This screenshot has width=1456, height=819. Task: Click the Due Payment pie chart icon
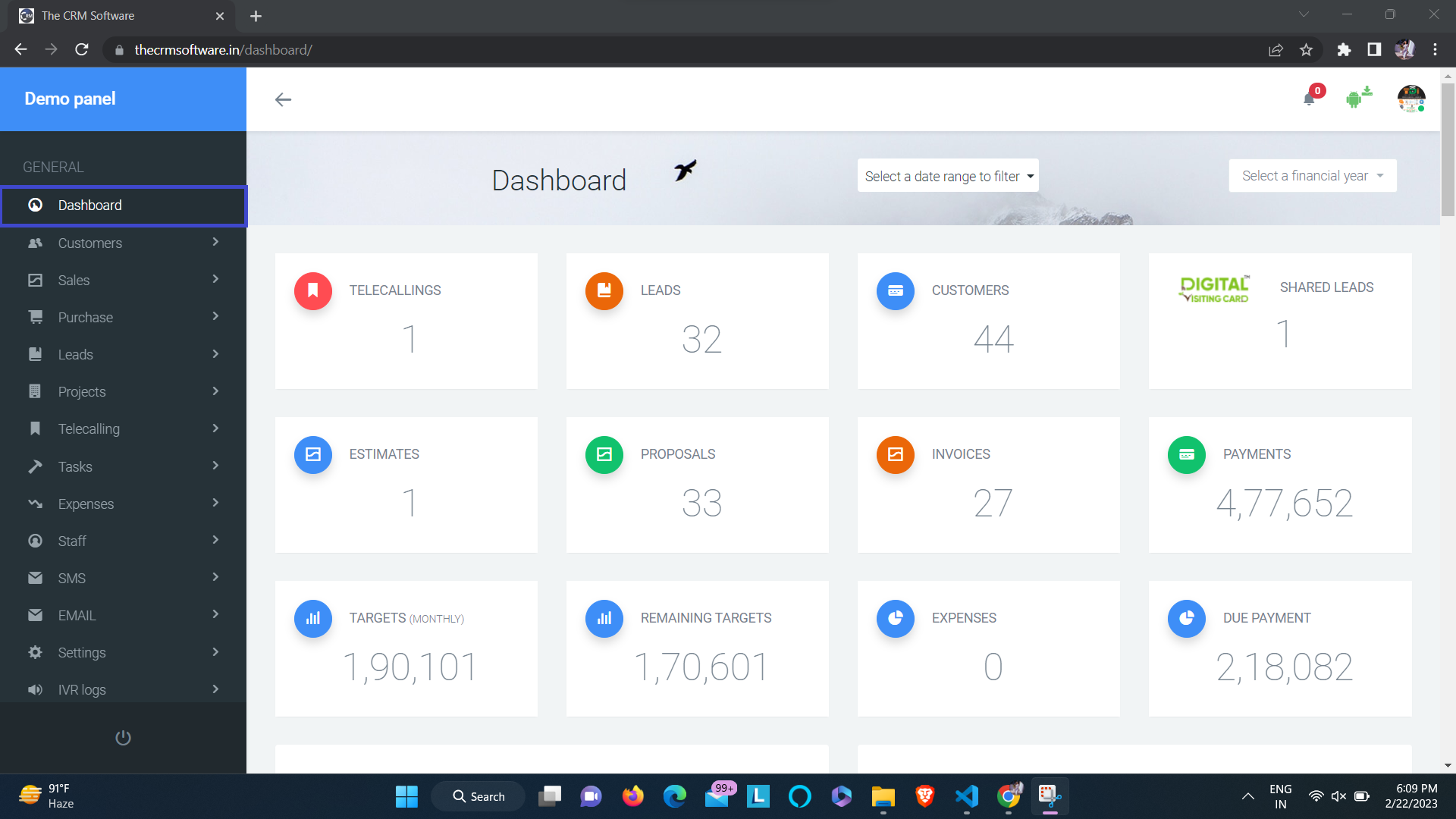1186,619
